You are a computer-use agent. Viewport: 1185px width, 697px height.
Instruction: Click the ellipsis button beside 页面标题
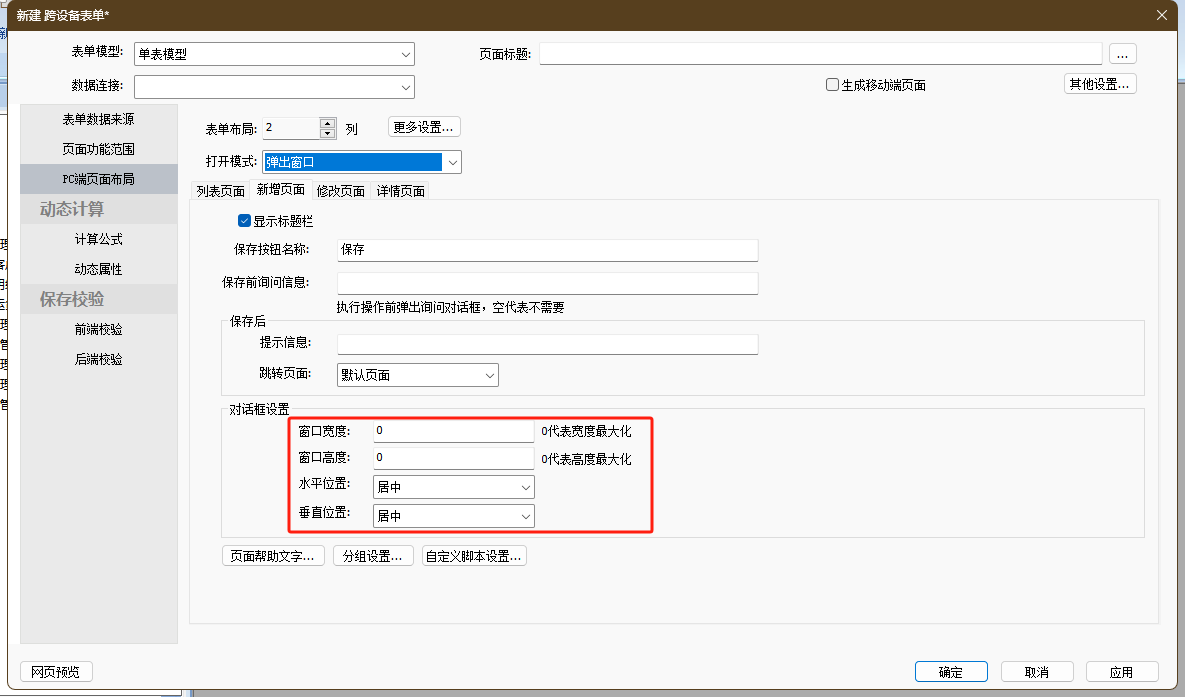(1122, 54)
